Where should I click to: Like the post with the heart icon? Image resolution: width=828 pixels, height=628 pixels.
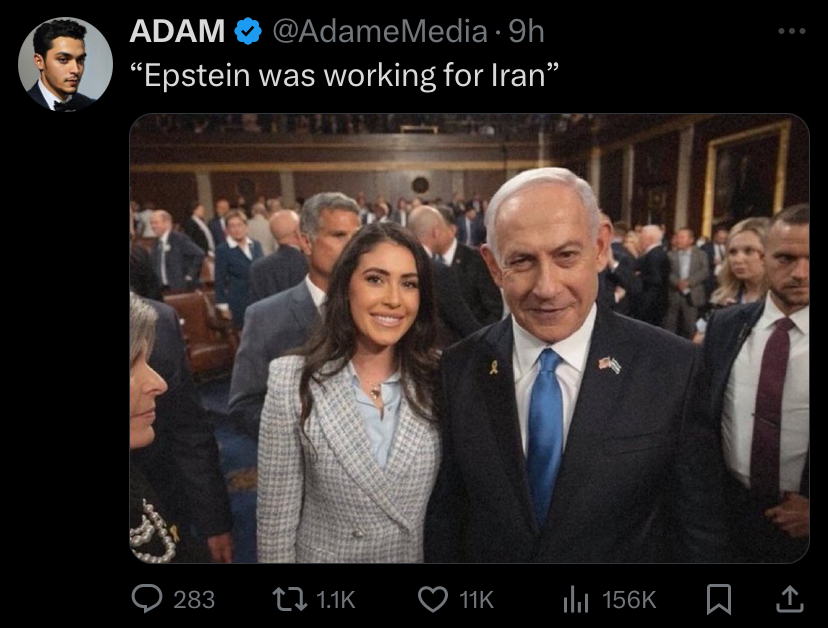point(433,600)
